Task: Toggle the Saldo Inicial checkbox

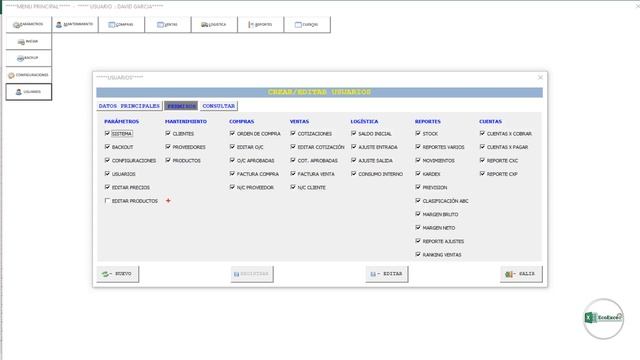Action: pyautogui.click(x=353, y=133)
